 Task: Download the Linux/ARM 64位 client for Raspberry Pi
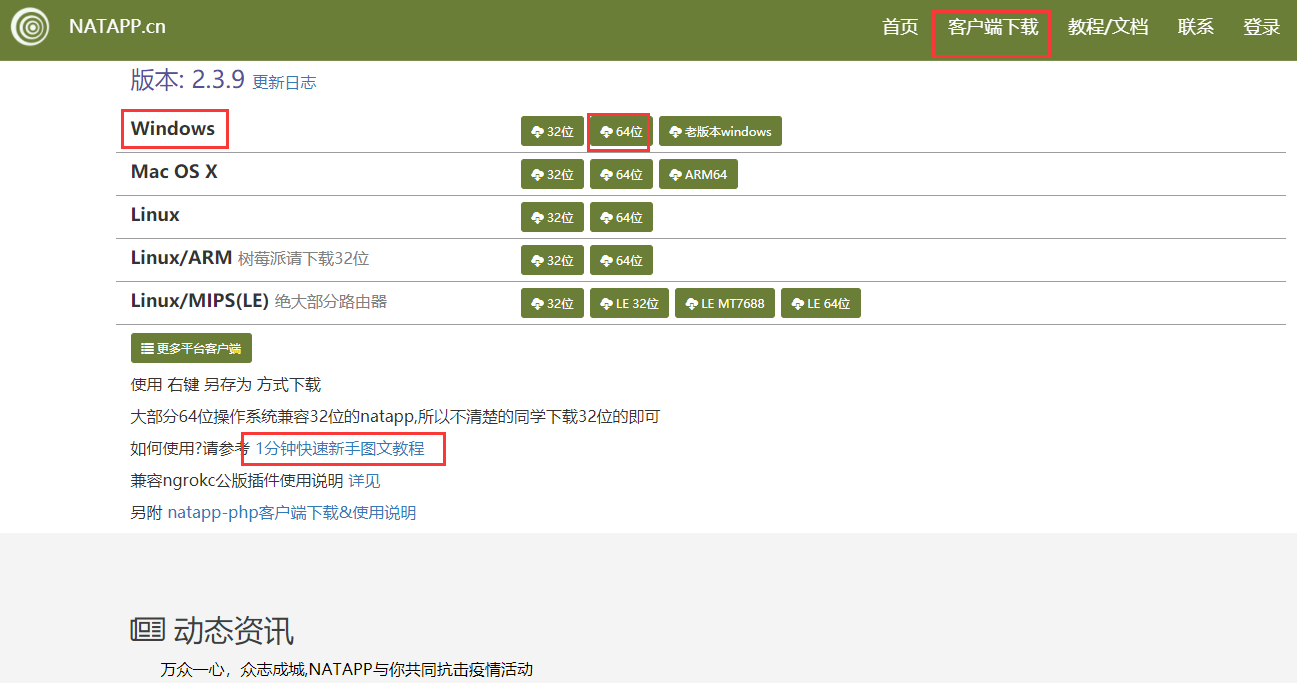pyautogui.click(x=620, y=260)
